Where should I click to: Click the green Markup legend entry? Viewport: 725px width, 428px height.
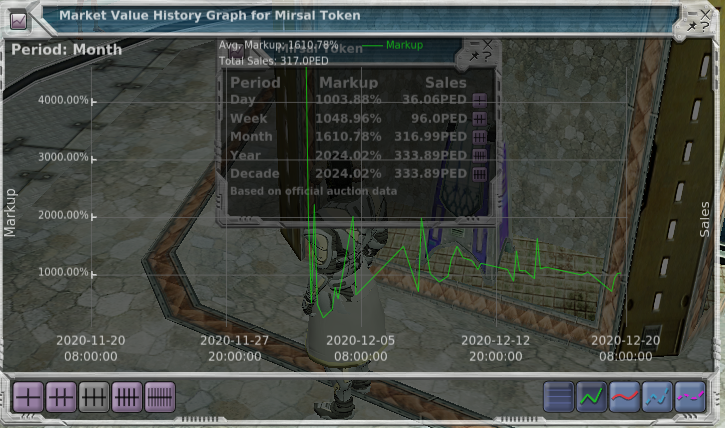click(392, 45)
